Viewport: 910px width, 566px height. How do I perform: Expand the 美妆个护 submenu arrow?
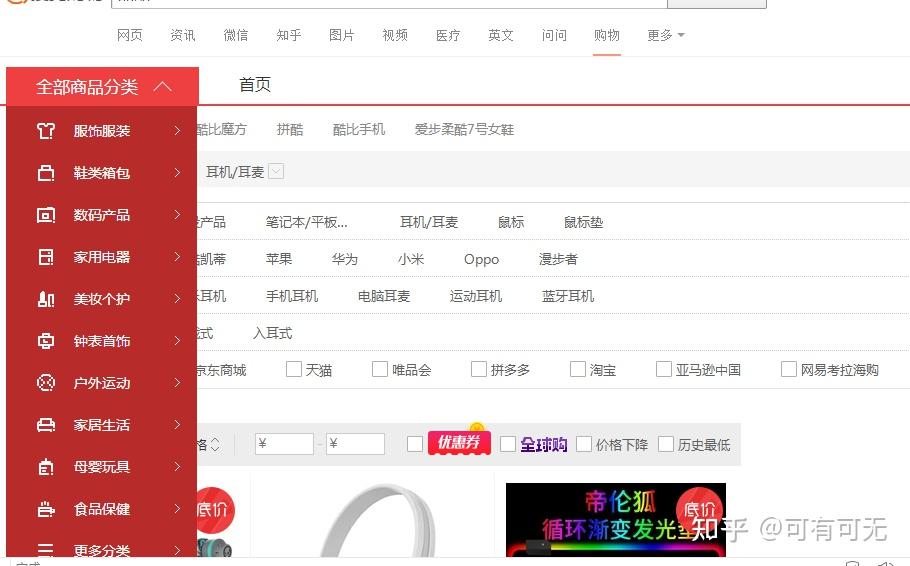pos(177,298)
